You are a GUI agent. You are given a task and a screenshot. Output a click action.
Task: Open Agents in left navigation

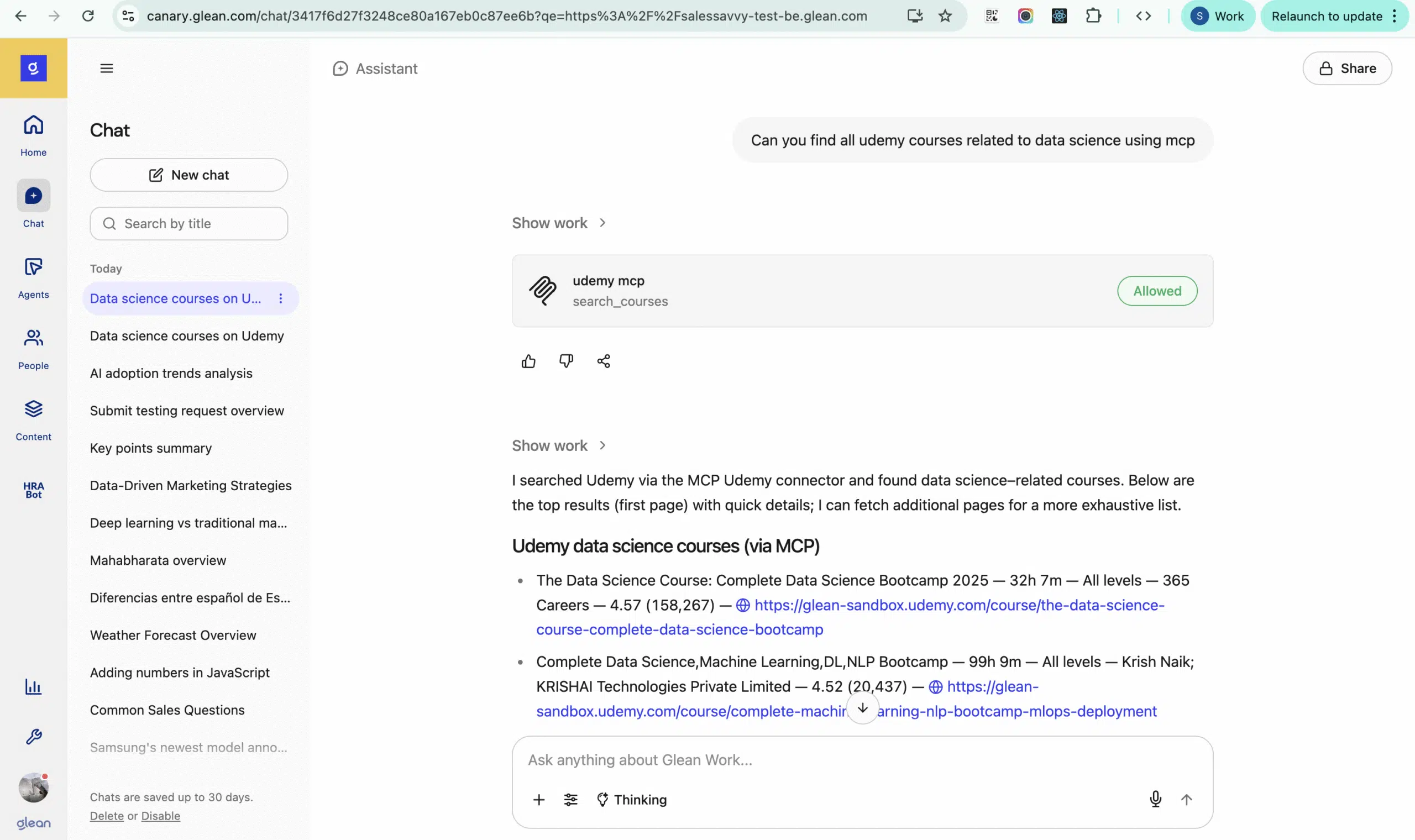click(x=33, y=278)
